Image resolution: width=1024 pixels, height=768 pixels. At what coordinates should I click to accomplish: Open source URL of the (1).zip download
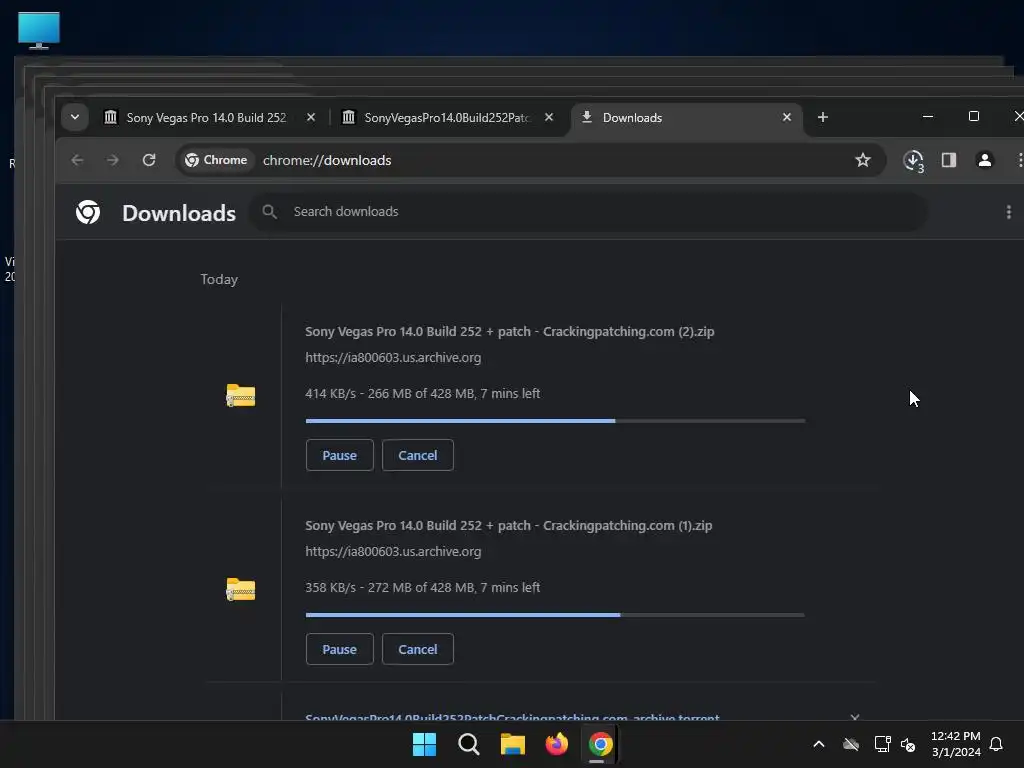[393, 551]
